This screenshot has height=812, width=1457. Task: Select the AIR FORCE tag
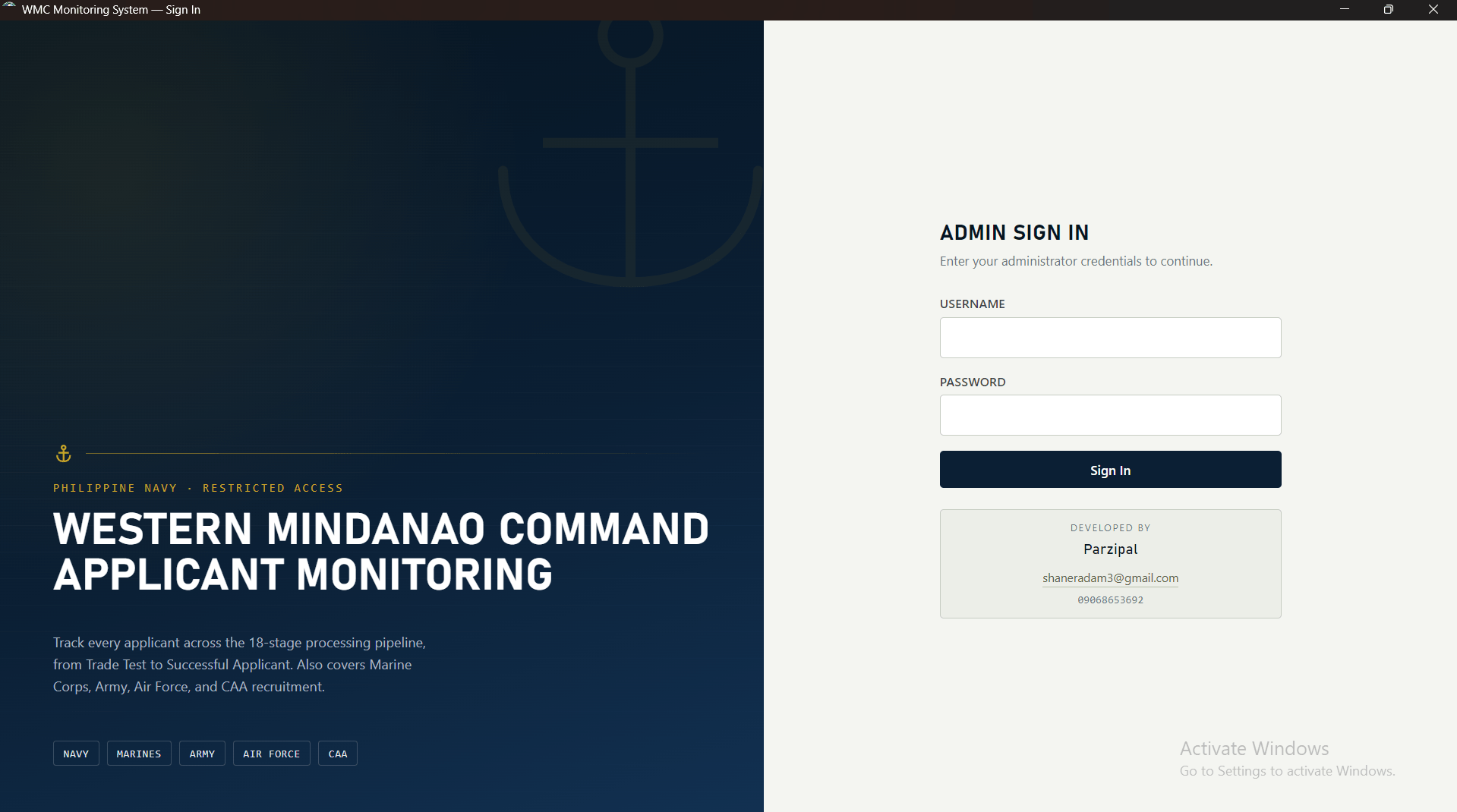coord(271,754)
